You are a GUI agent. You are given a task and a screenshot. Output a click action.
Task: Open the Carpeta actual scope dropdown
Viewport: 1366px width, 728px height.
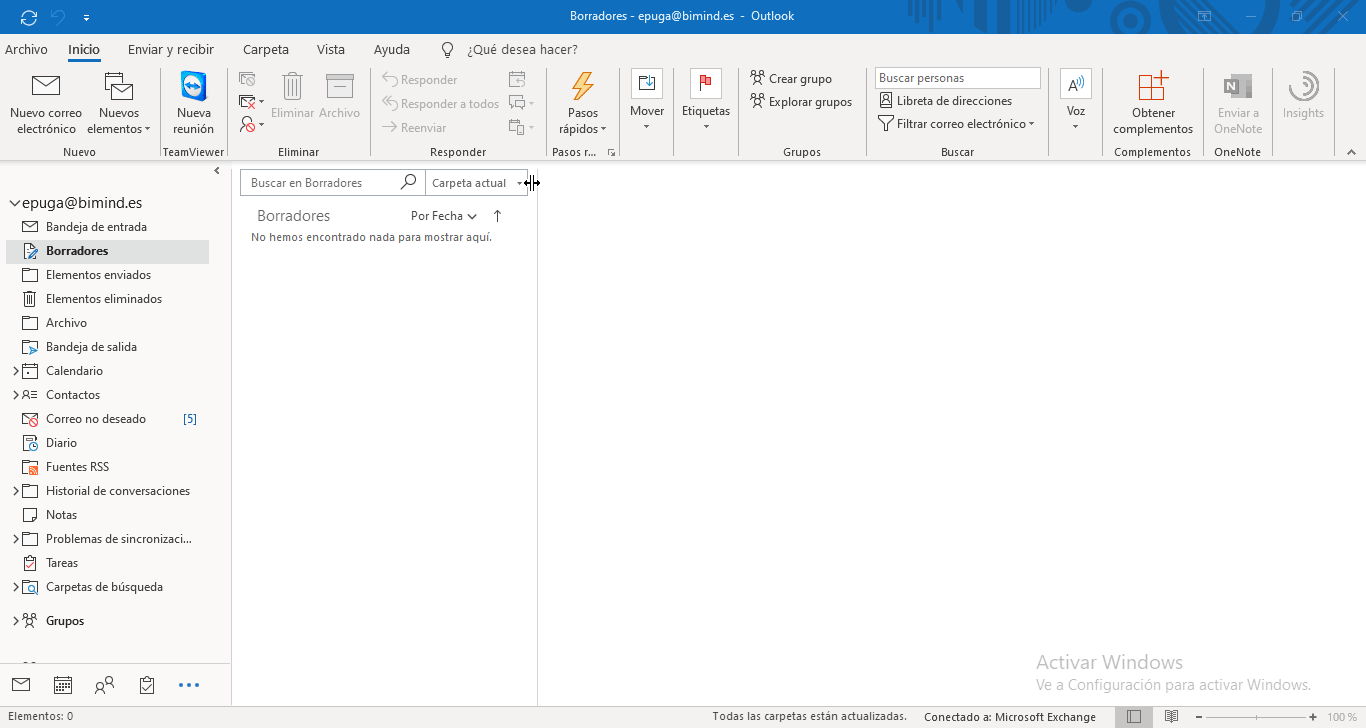coord(477,183)
